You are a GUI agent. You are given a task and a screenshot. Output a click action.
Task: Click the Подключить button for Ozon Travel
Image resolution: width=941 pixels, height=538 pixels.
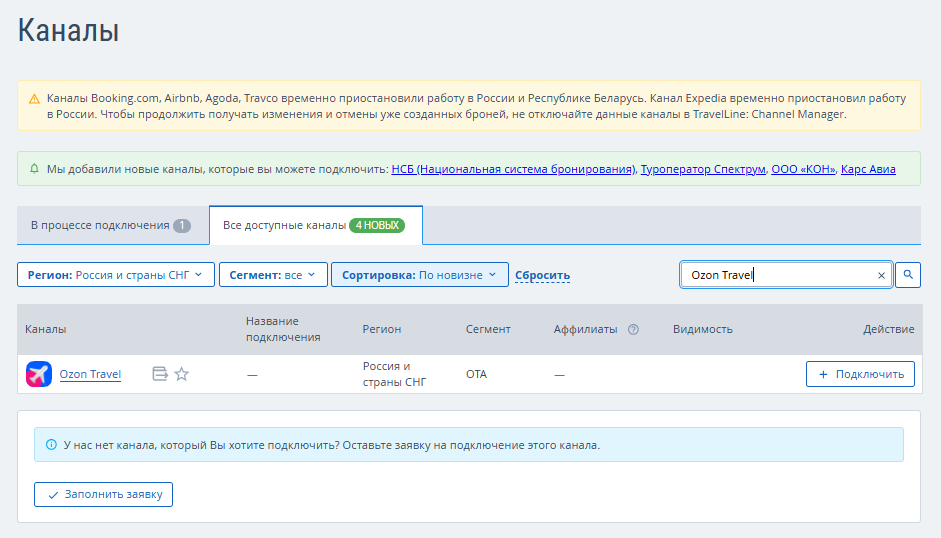pos(860,374)
